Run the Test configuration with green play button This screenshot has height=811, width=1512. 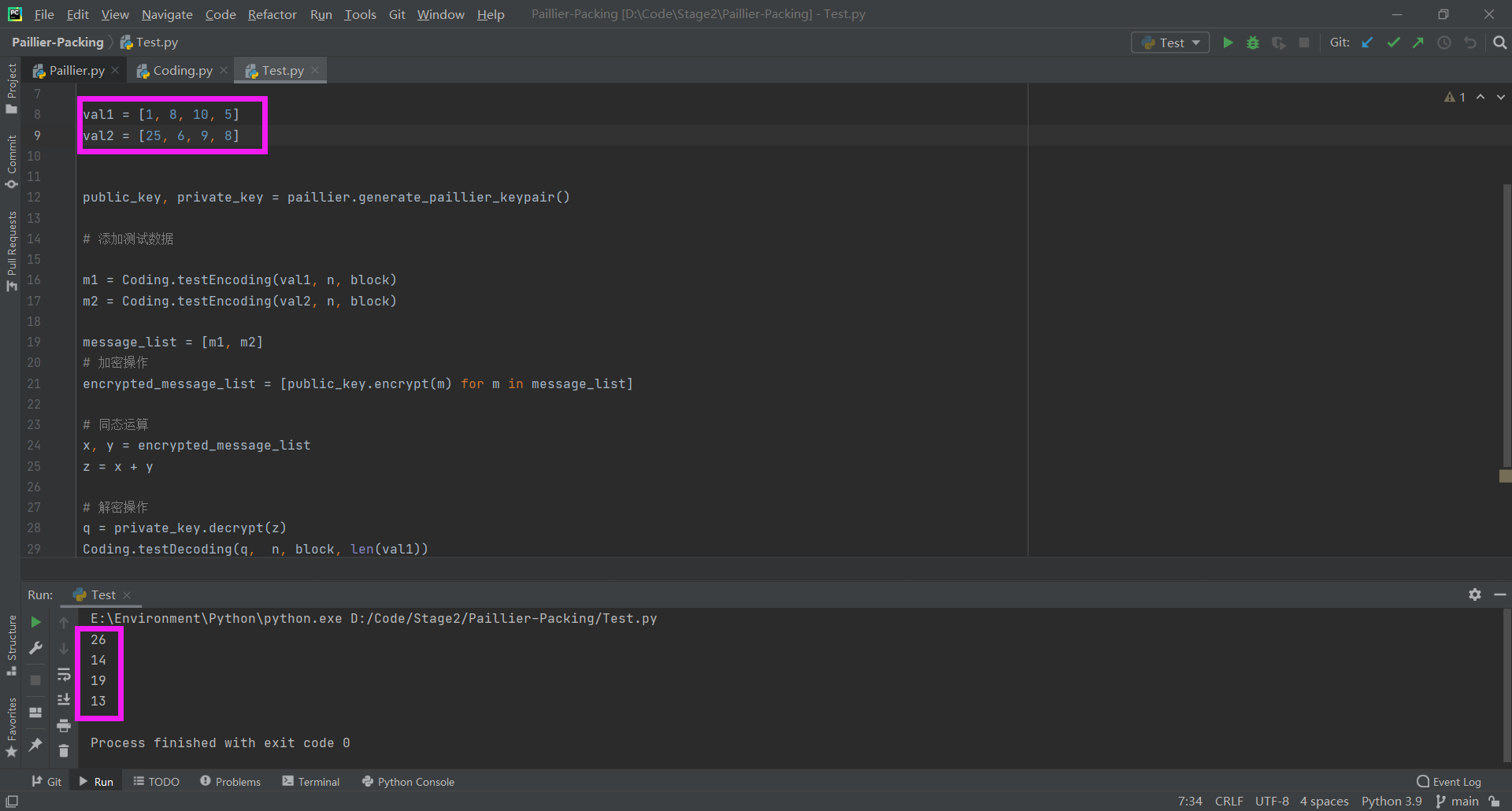pyautogui.click(x=1228, y=43)
